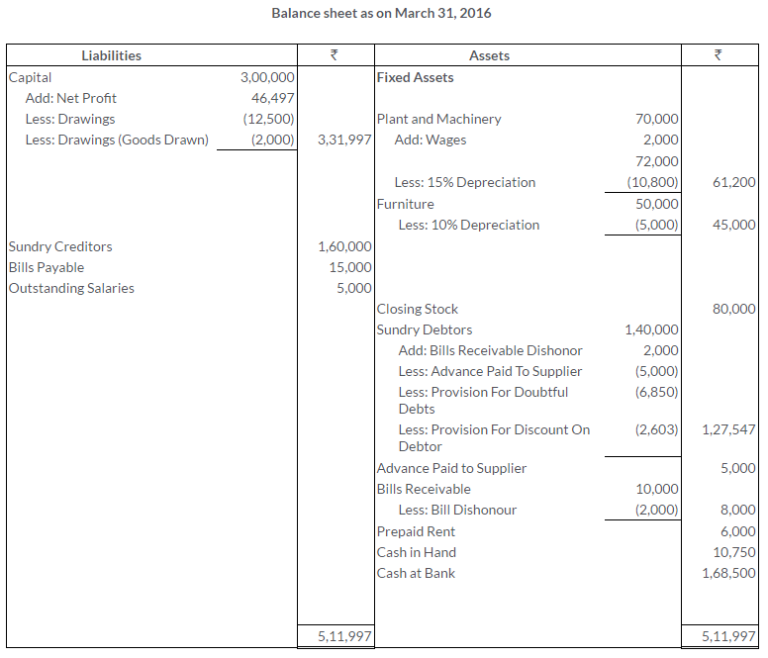Select Bills Receivable amount 10,000
Image resolution: width=768 pixels, height=658 pixels.
(x=657, y=489)
